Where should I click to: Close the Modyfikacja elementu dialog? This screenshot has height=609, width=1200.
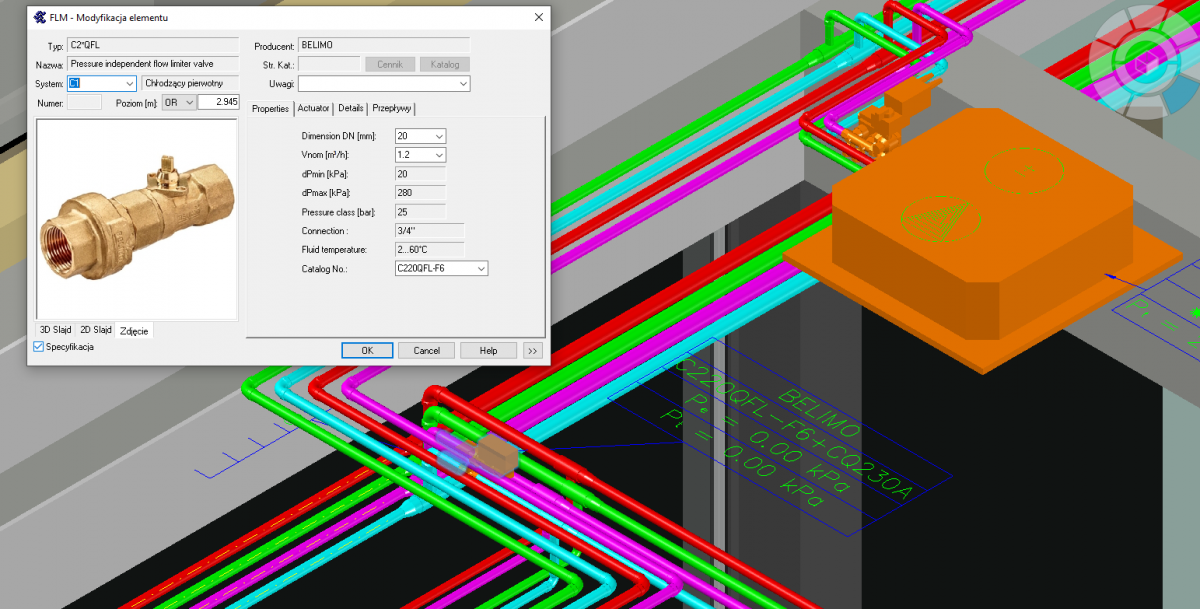tap(539, 17)
